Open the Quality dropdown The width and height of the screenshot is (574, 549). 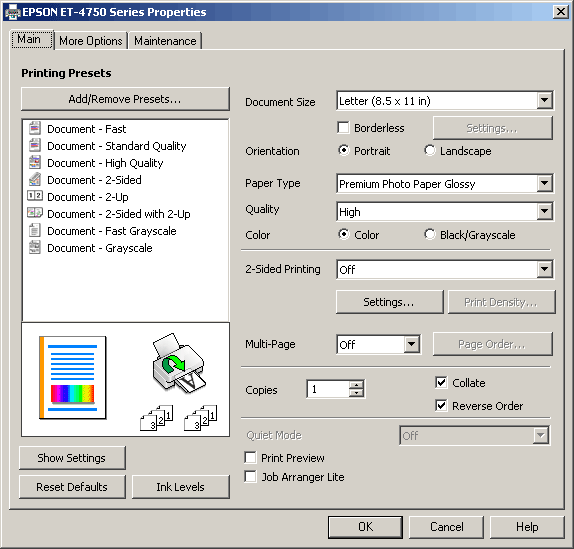[x=545, y=211]
